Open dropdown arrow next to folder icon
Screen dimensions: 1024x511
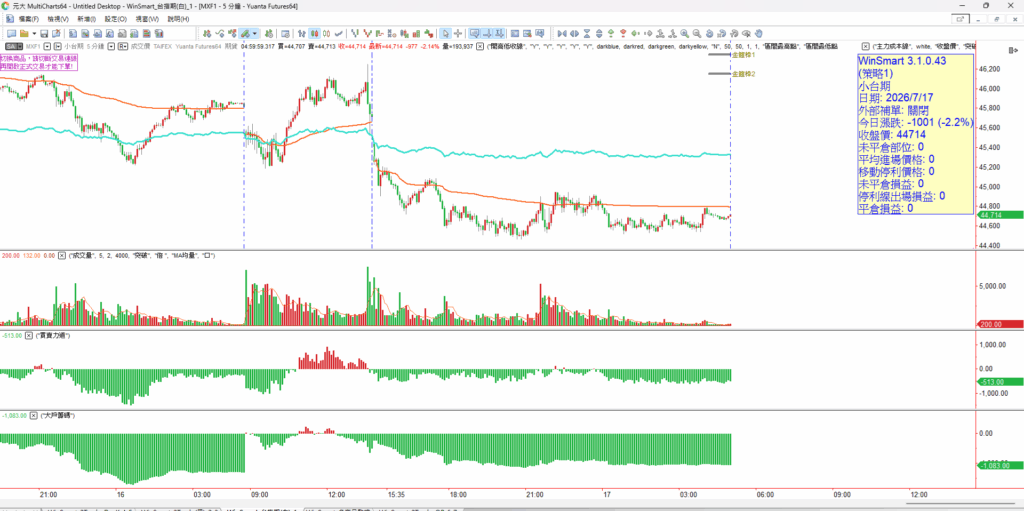34,33
